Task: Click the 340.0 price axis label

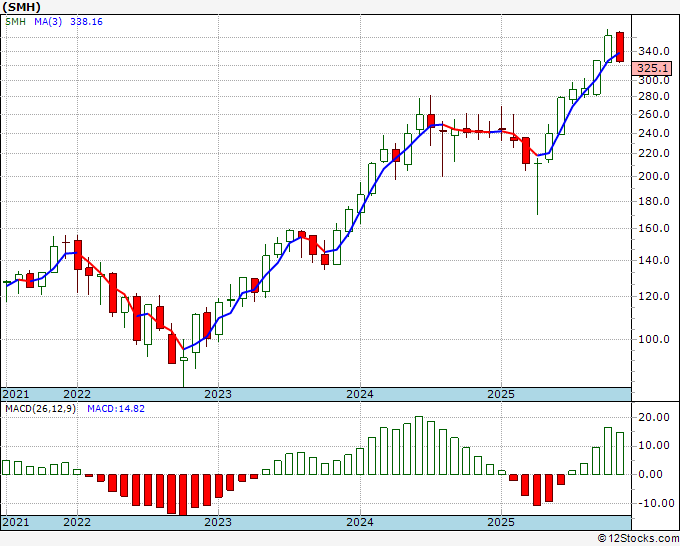Action: coord(654,51)
